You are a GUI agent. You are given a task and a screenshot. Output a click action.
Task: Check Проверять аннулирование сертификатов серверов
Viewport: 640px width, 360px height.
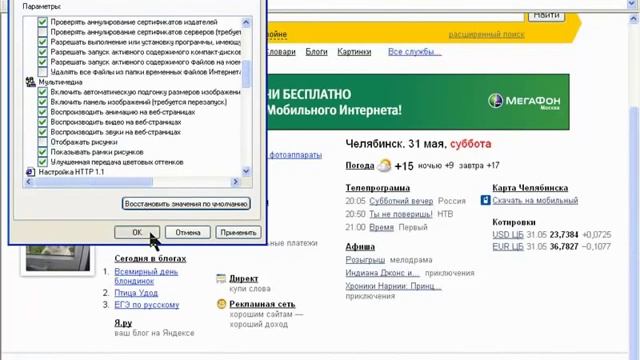click(x=42, y=32)
